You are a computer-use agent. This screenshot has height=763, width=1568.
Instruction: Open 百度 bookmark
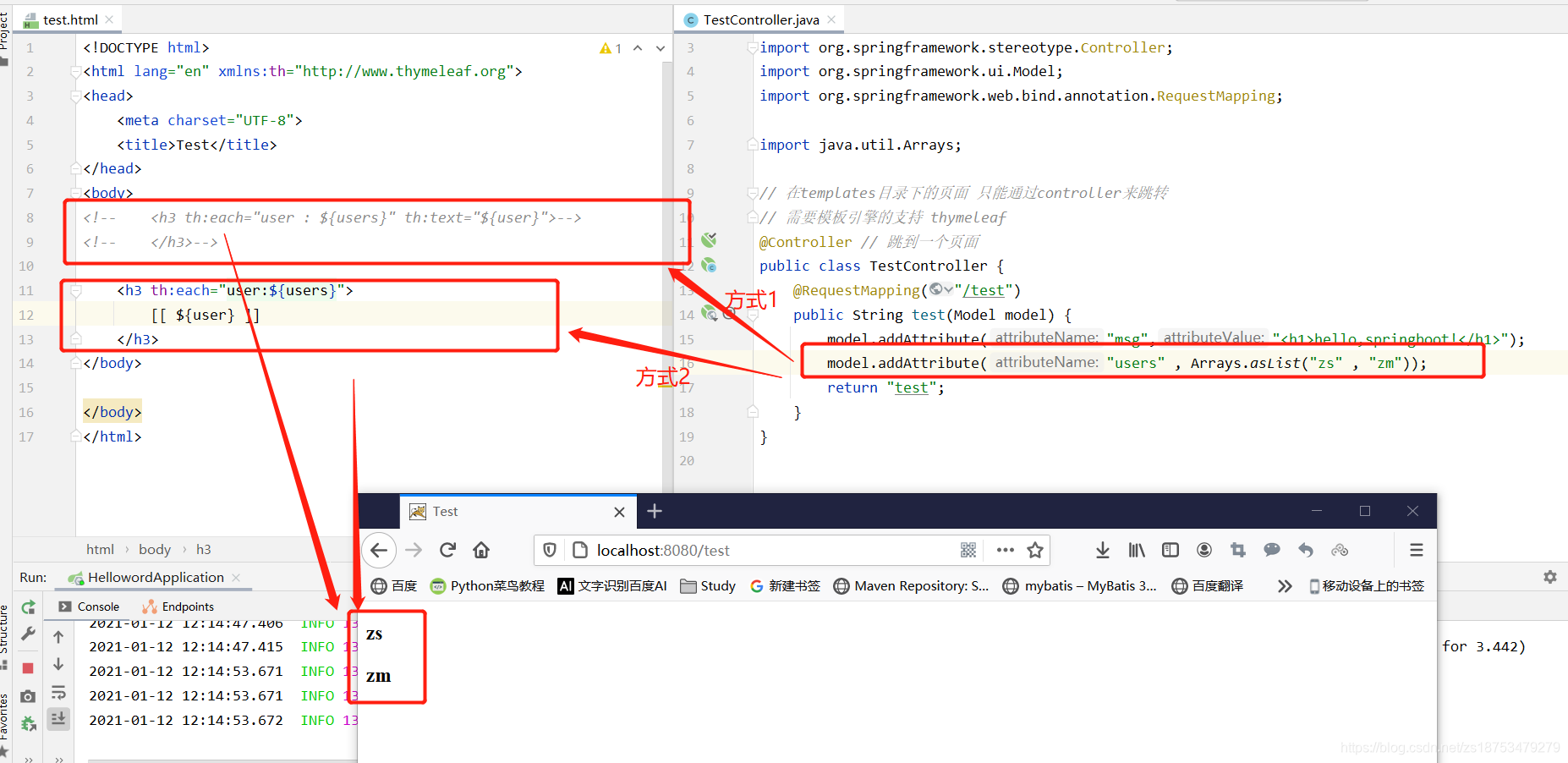coord(394,585)
